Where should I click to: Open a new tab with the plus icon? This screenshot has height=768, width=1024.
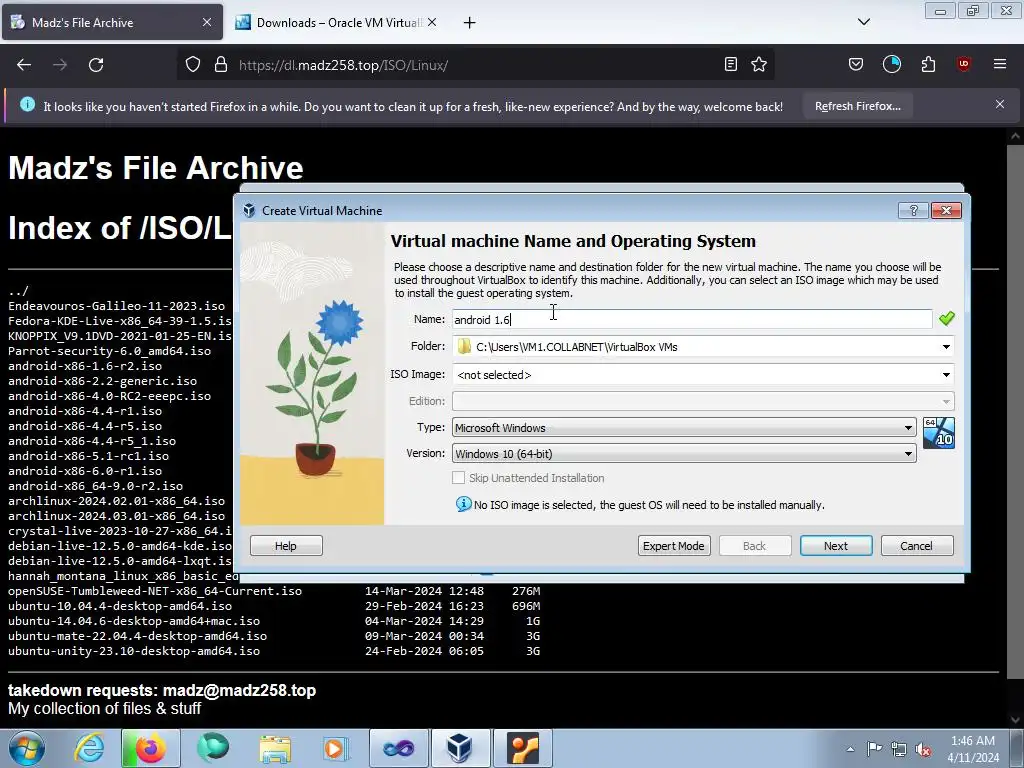point(470,23)
